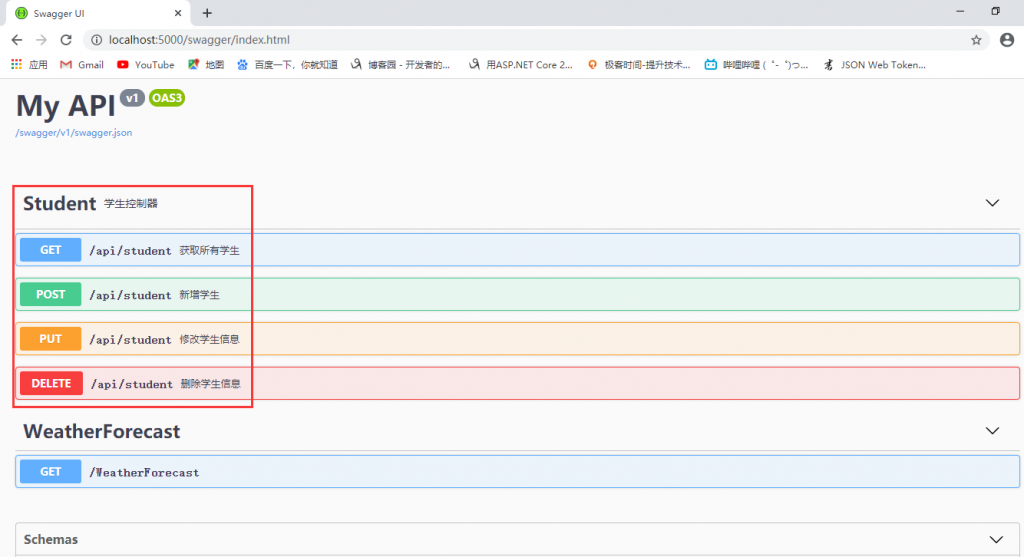
Task: Click the 学生控制器 description
Action: coord(131,204)
